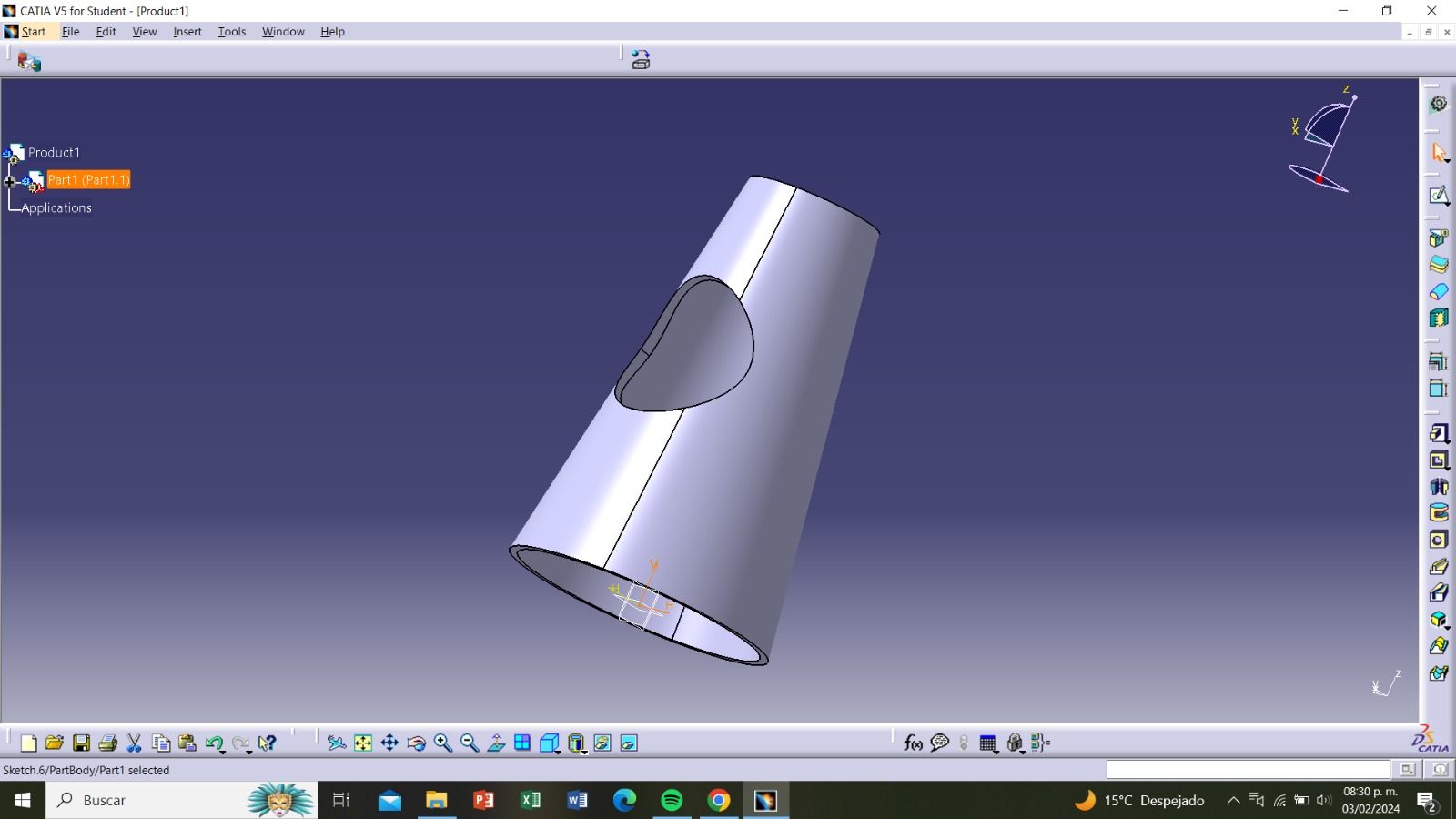Select the Pan view tool
This screenshot has height=819, width=1456.
pyautogui.click(x=389, y=743)
